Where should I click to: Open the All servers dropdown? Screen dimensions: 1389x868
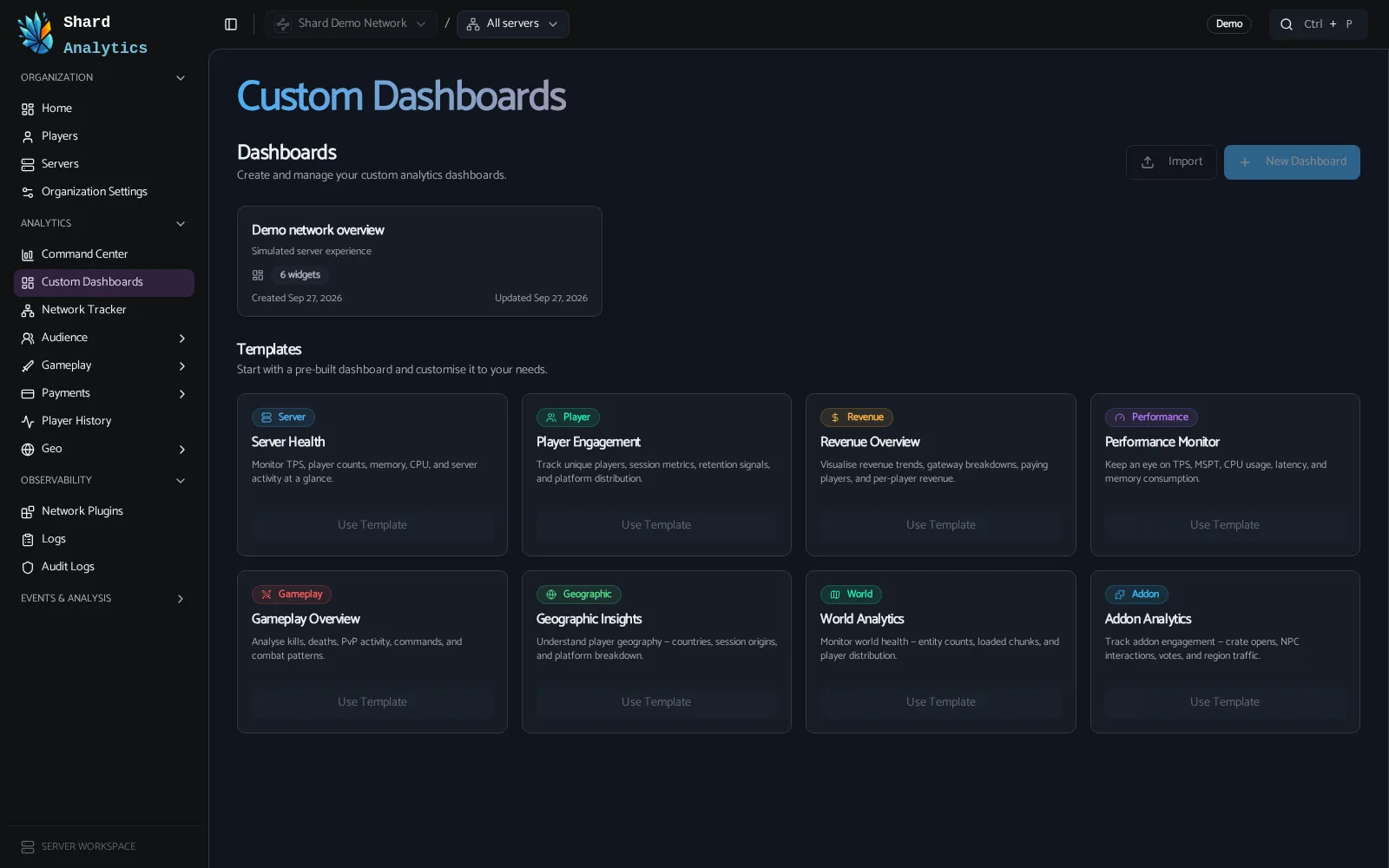(x=513, y=24)
